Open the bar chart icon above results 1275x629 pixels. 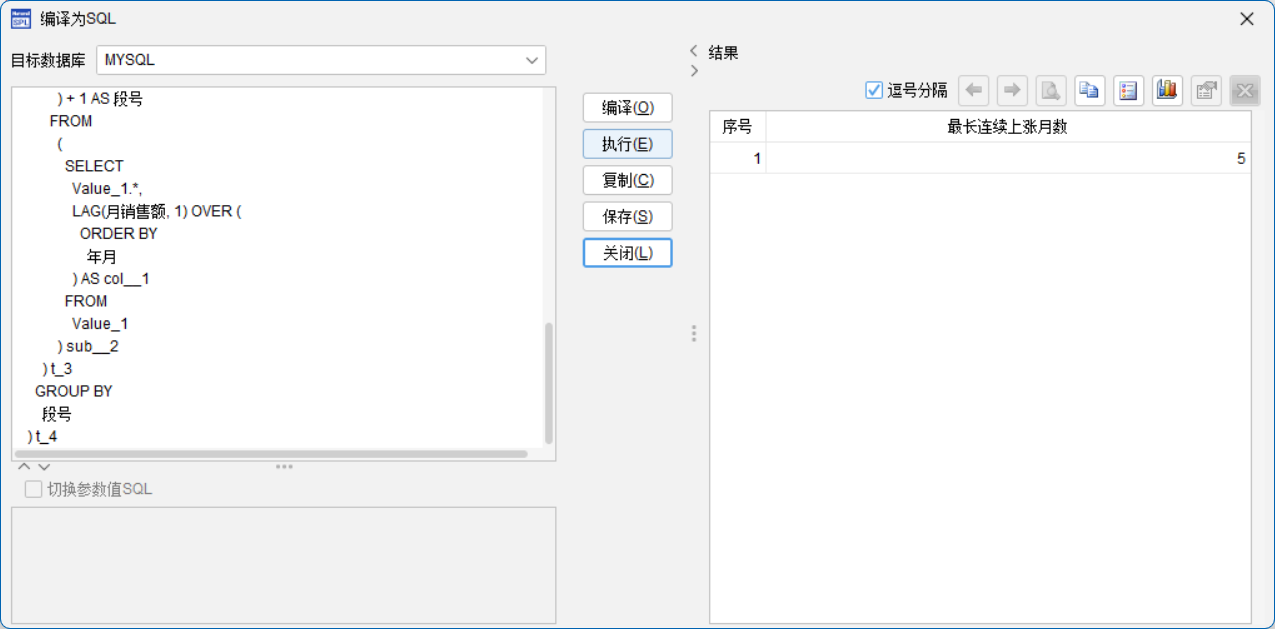pos(1167,91)
